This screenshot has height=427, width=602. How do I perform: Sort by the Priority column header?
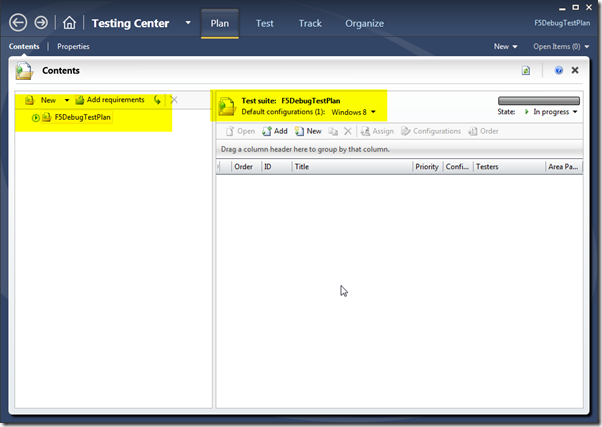[x=428, y=167]
